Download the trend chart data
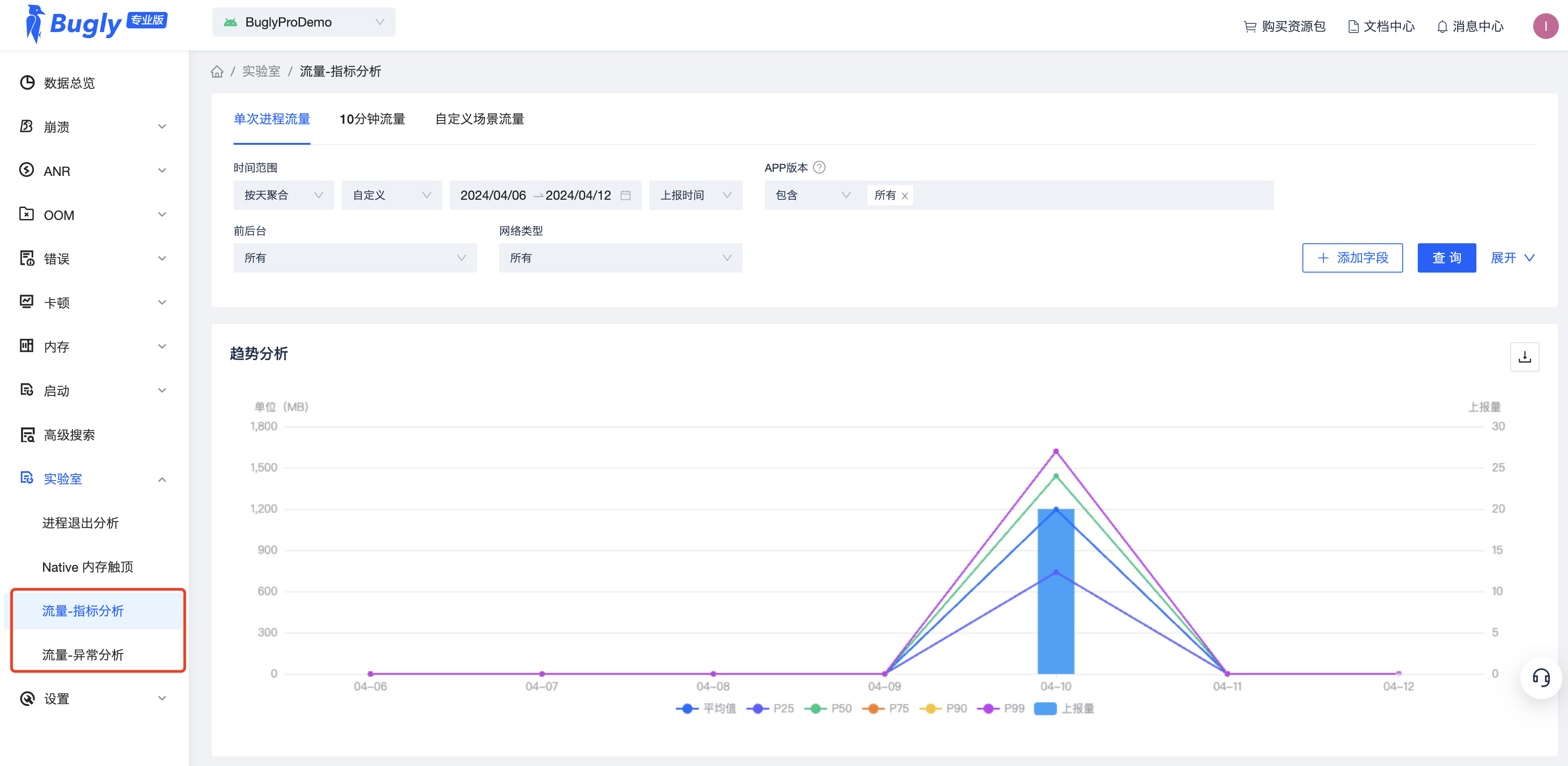The height and width of the screenshot is (766, 1568). [x=1524, y=356]
